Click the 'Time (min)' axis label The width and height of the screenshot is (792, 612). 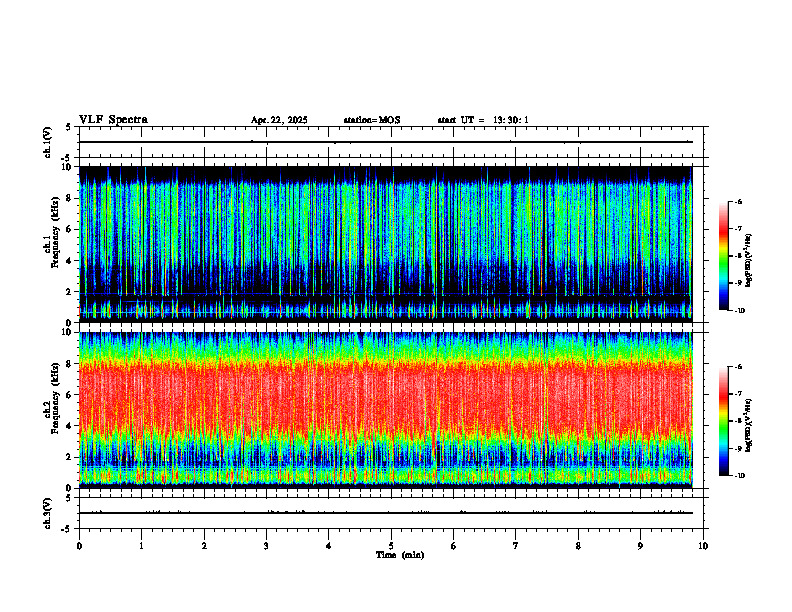pos(400,555)
